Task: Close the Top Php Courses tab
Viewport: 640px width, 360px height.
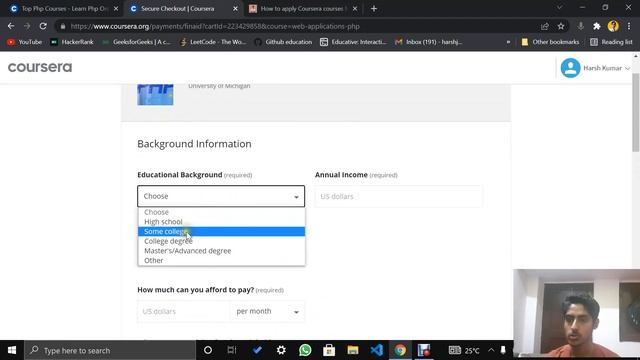Action: [116, 9]
